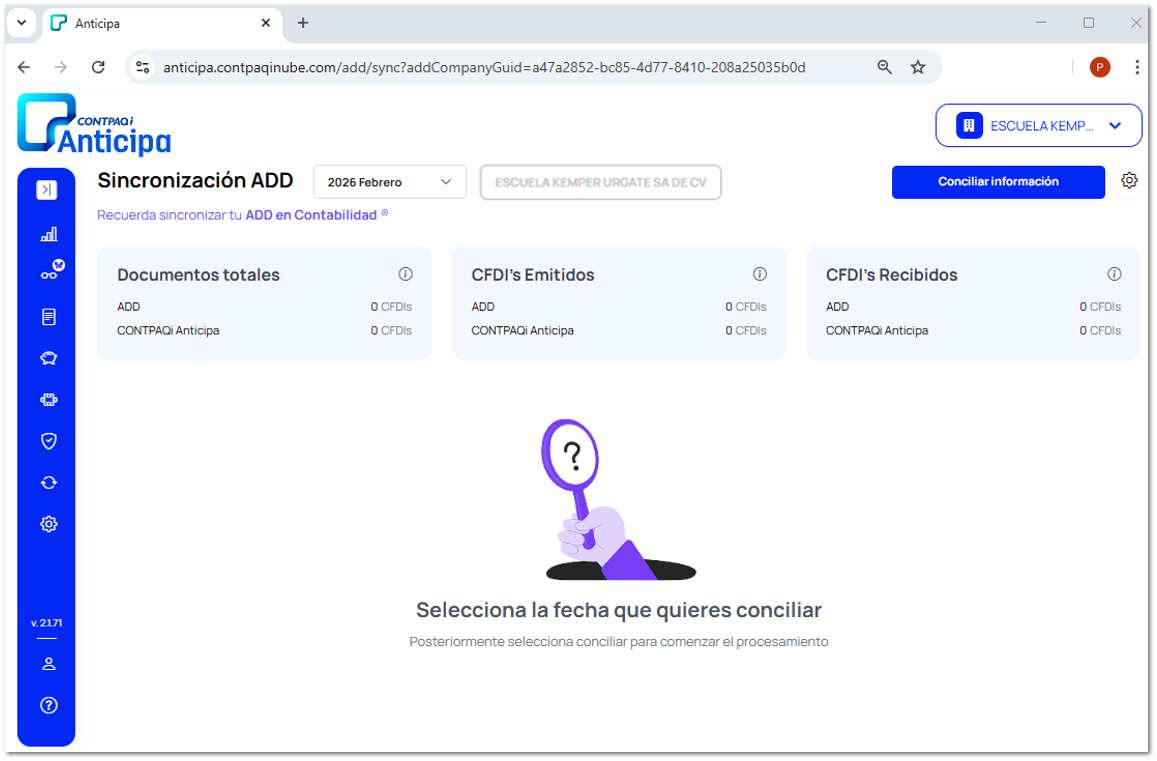Click the CONTPAQi Anticipa logo
The image size is (1157, 761).
94,125
